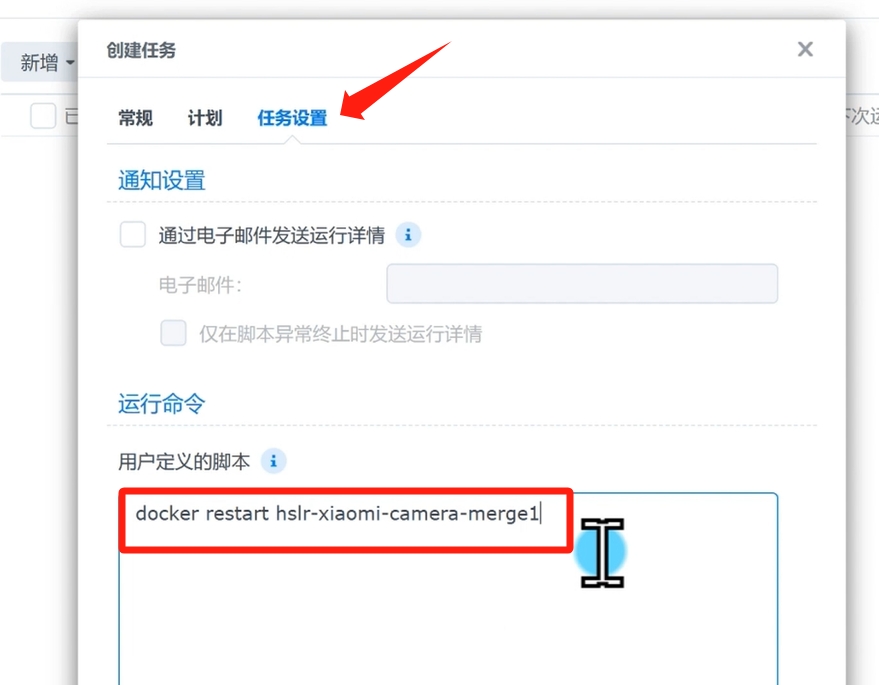Click the info icon beside email run details
Image resolution: width=879 pixels, height=685 pixels.
[408, 235]
